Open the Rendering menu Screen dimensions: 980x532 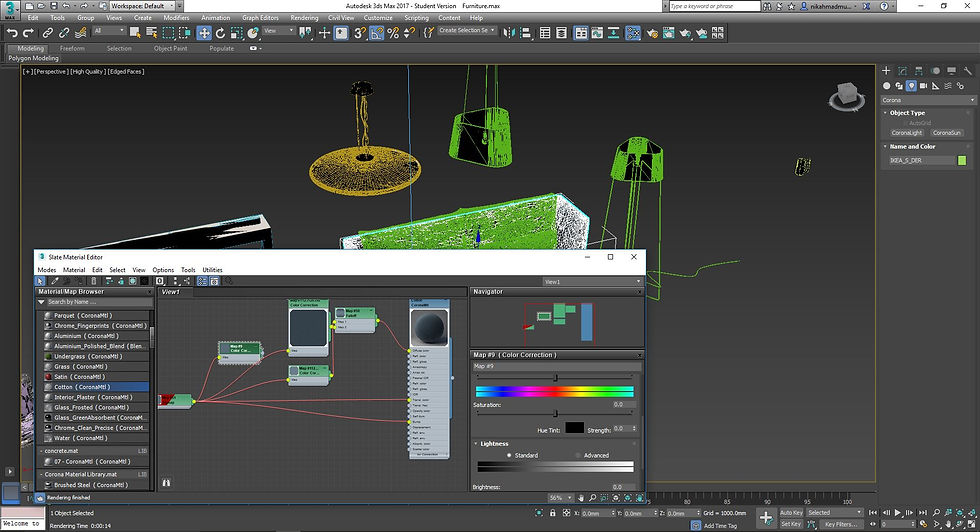pos(304,18)
